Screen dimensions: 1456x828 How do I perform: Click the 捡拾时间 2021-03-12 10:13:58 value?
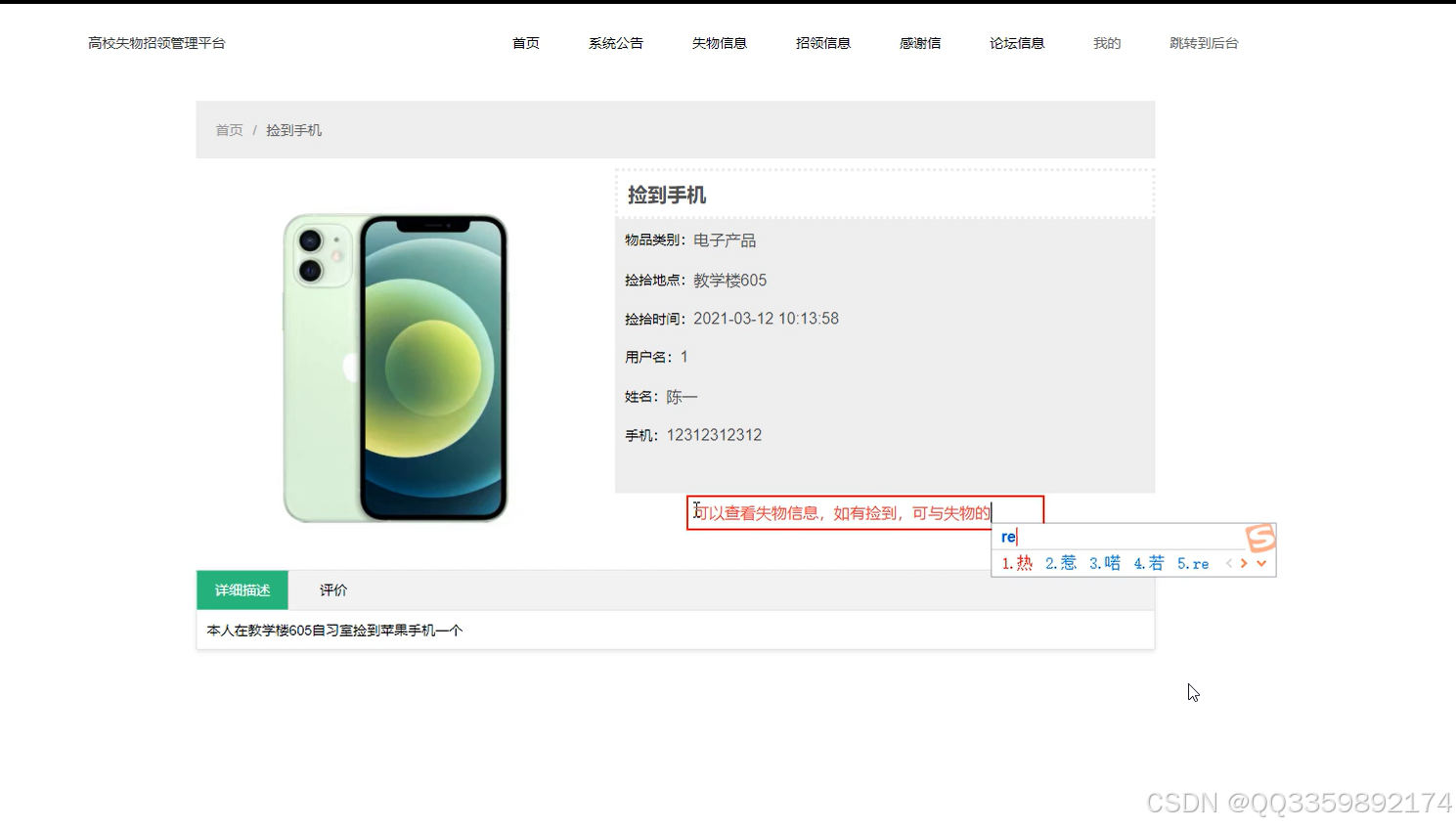(766, 319)
